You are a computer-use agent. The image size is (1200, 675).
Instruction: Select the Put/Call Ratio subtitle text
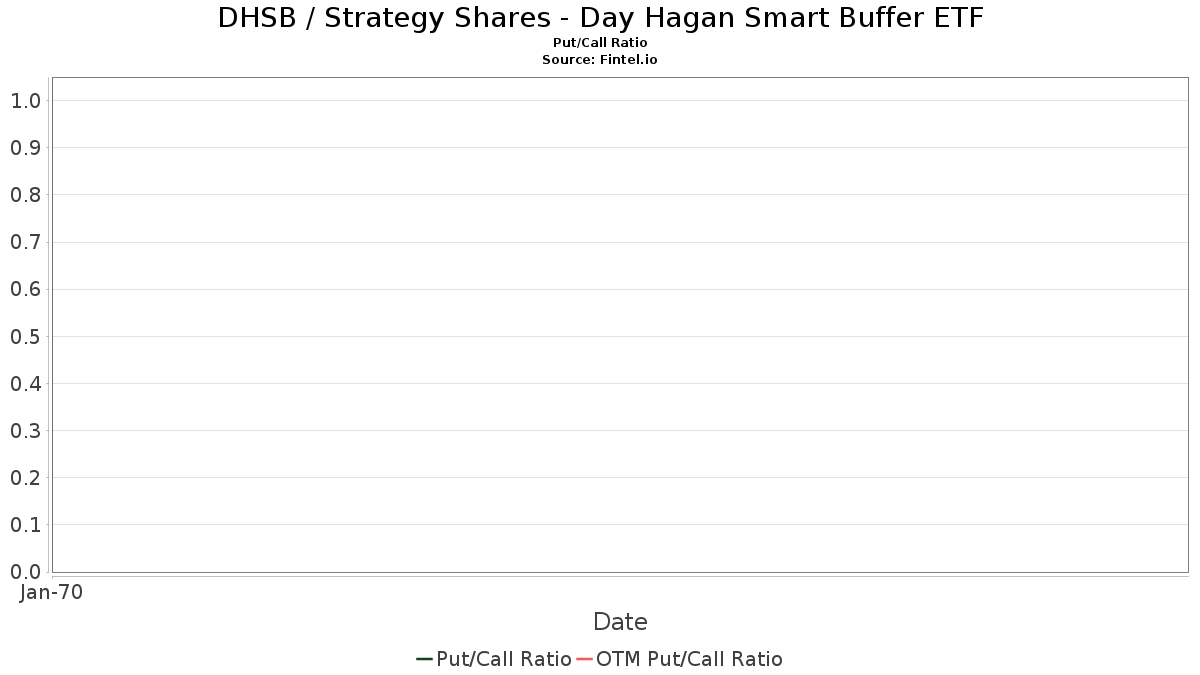[600, 43]
